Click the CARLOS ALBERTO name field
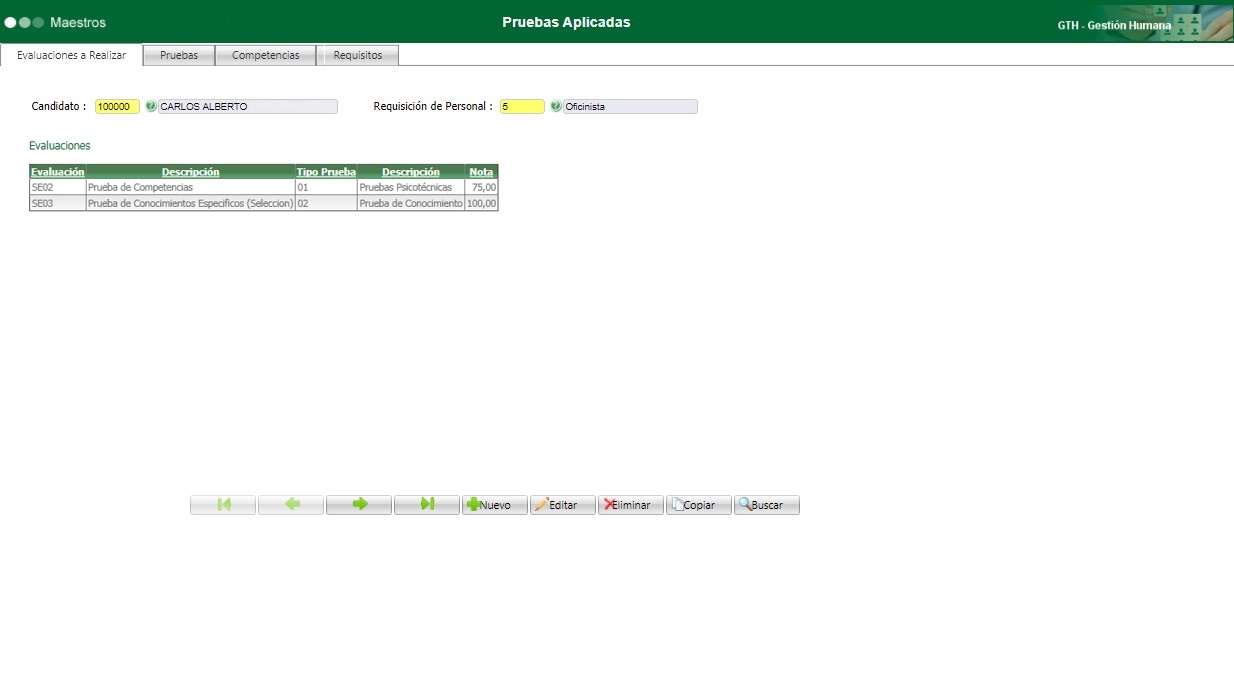 (x=248, y=106)
